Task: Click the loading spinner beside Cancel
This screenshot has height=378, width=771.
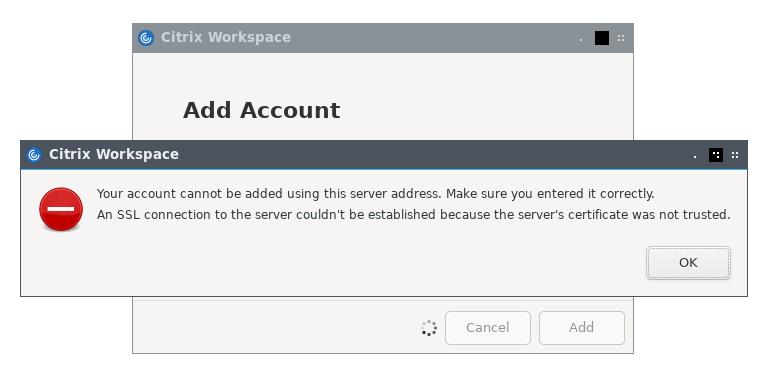Action: coord(429,328)
